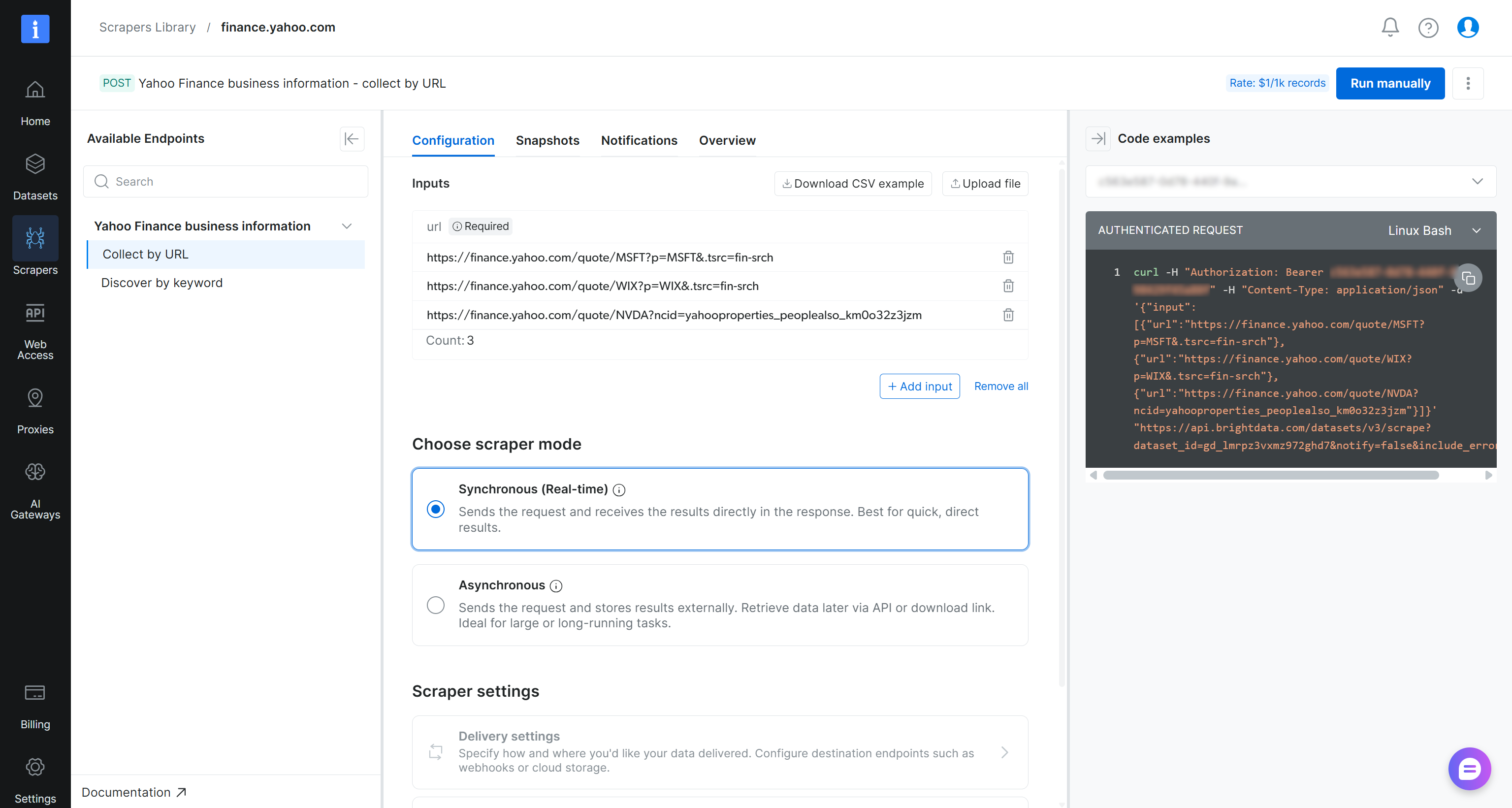Viewport: 1512px width, 808px height.
Task: Click the Run manually button
Action: click(1390, 83)
